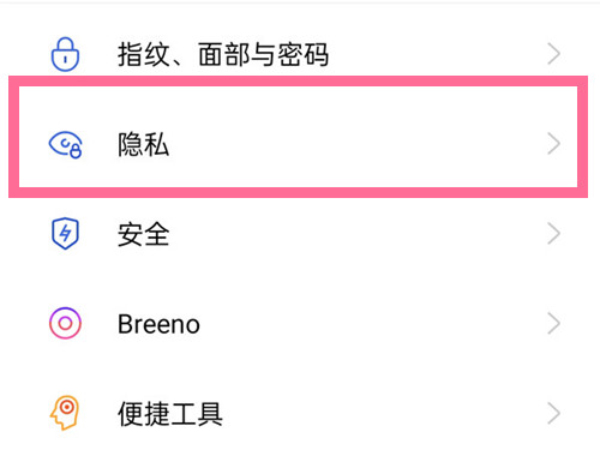The width and height of the screenshot is (600, 450).
Task: Expand chevron beside 隐私
Action: pyautogui.click(x=554, y=145)
